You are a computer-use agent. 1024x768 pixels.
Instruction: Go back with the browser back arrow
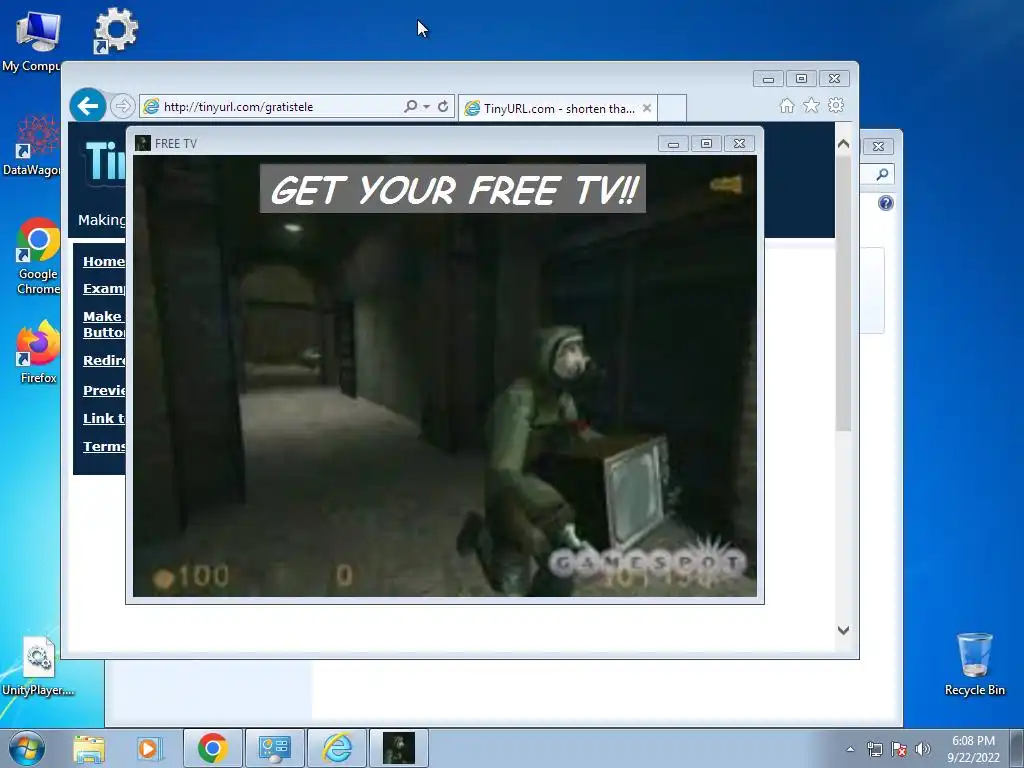88,106
